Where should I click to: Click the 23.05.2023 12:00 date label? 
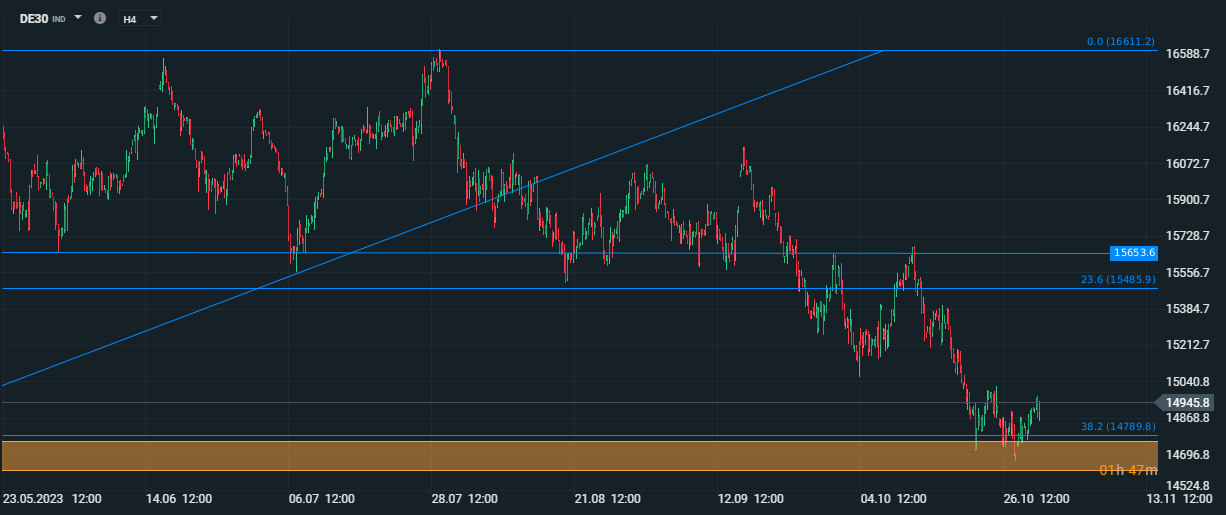(53, 498)
